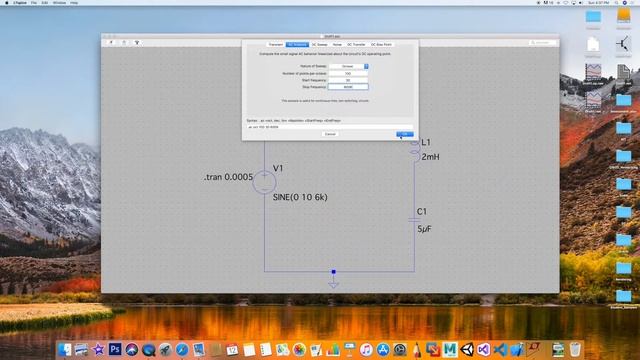Open the Edit menu in menu bar
The image size is (640, 360).
pos(44,2)
